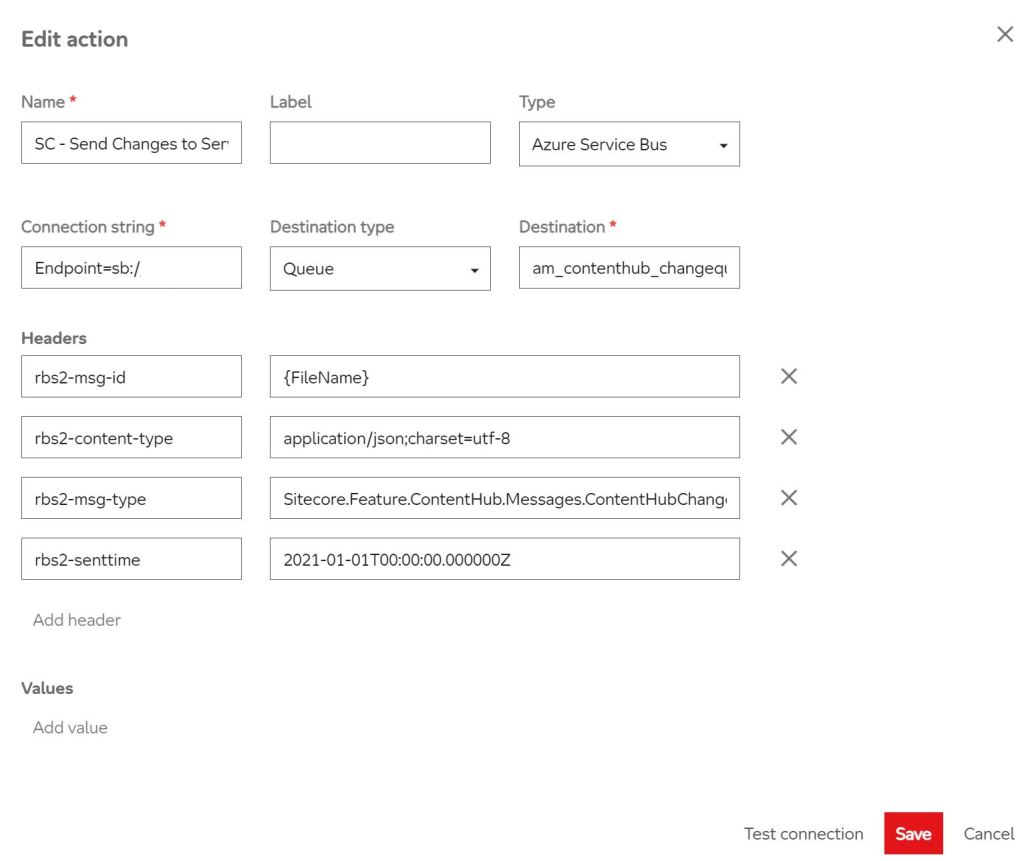Click the 2021-01-01 timestamp value field
This screenshot has width=1024, height=861.
[505, 559]
